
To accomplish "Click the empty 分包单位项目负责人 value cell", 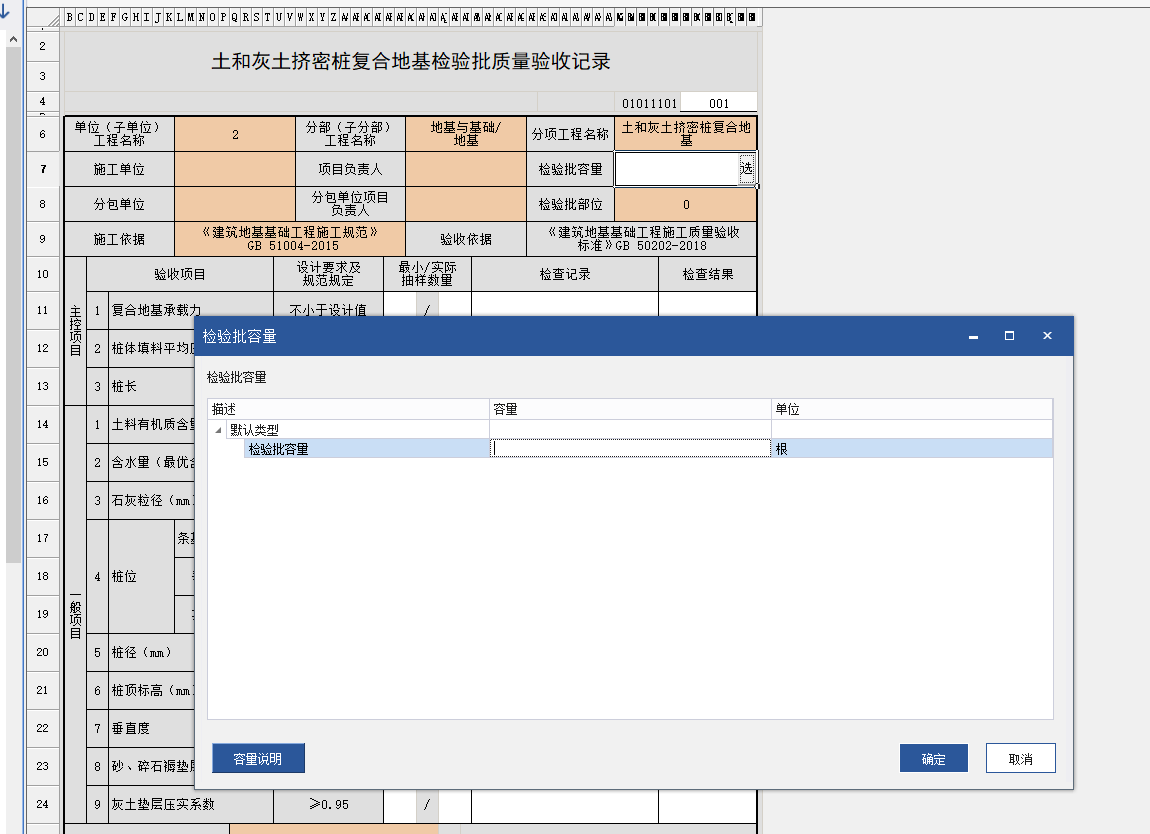I will (466, 204).
